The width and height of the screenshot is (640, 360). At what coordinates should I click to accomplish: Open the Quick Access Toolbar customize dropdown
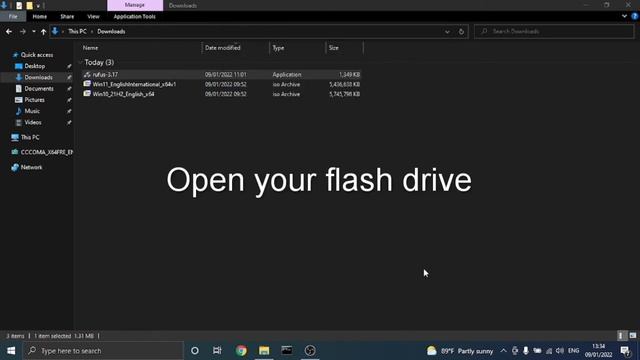(x=38, y=5)
